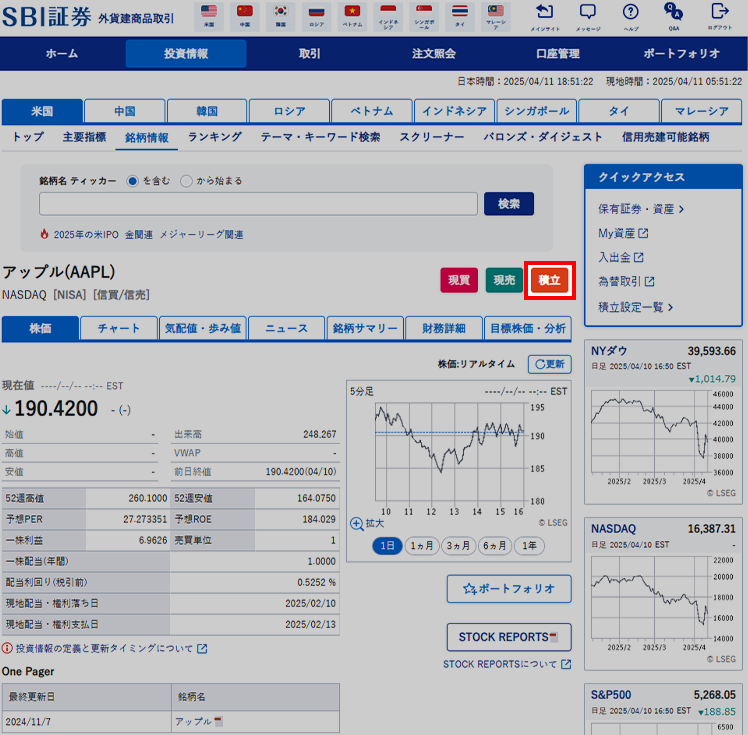Image resolution: width=748 pixels, height=735 pixels.
Task: Open external link icon next to My資産
Action: point(643,233)
